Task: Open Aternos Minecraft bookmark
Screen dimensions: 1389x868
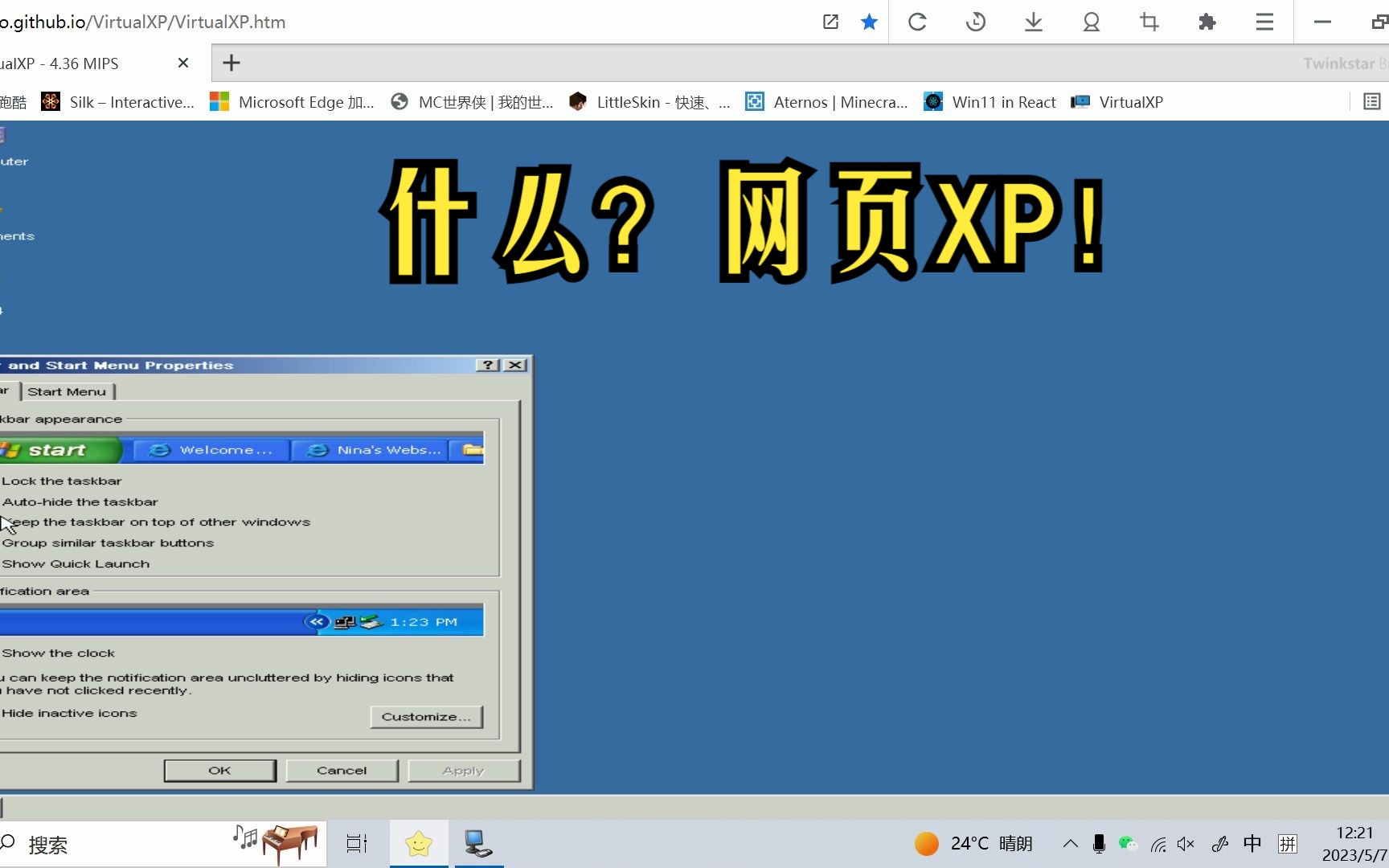Action: pyautogui.click(x=827, y=102)
